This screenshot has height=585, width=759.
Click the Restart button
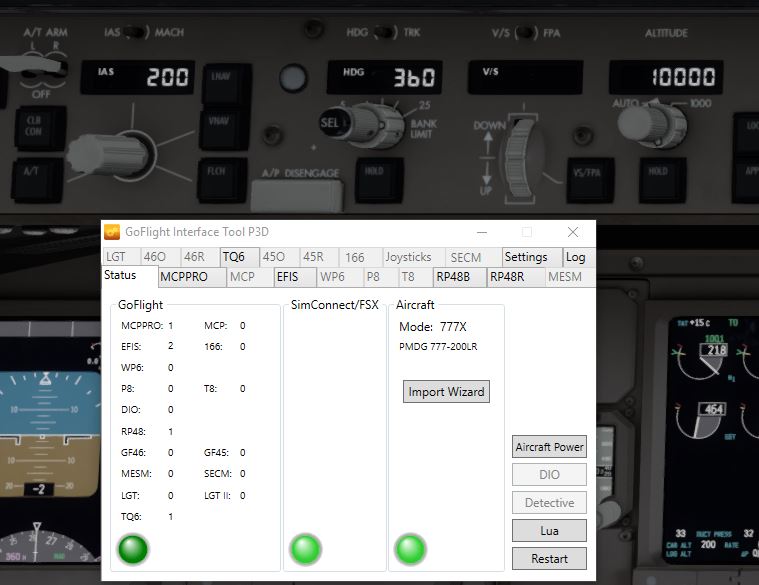tap(549, 559)
